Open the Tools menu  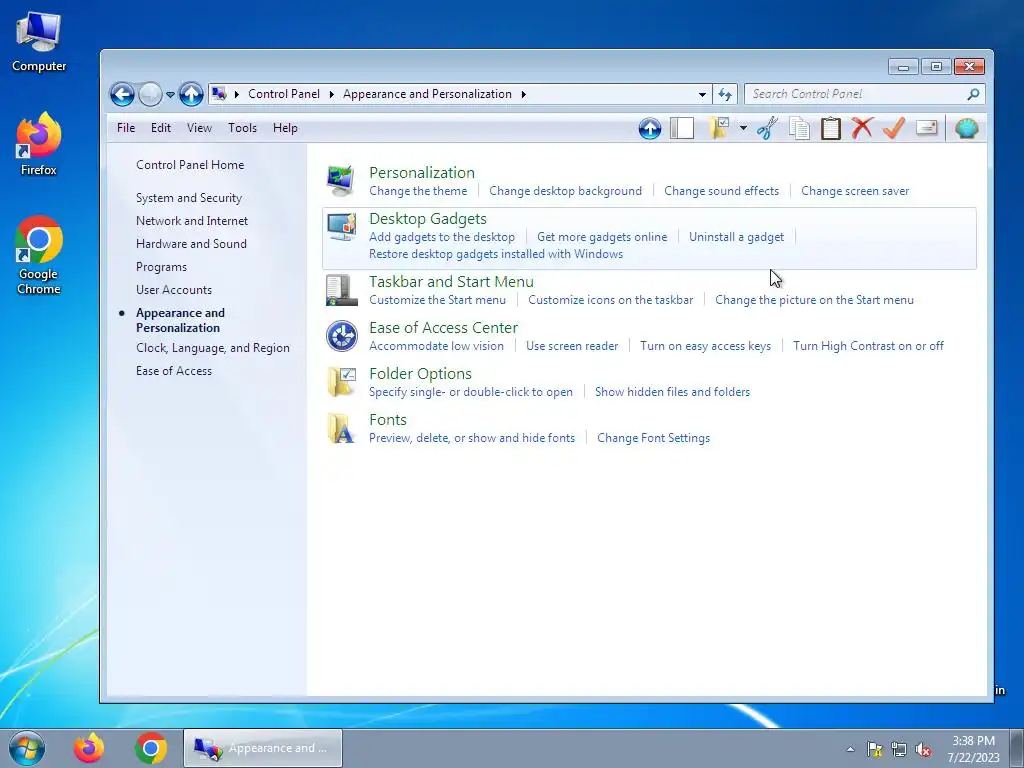tap(242, 128)
